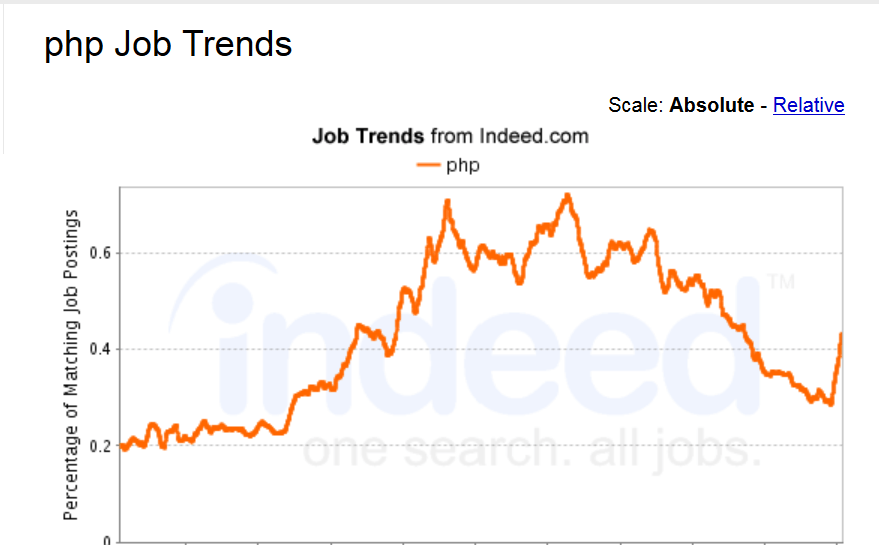Click the vertical "Percentage of Matching Job Postings" label
The image size is (879, 545).
(x=71, y=365)
